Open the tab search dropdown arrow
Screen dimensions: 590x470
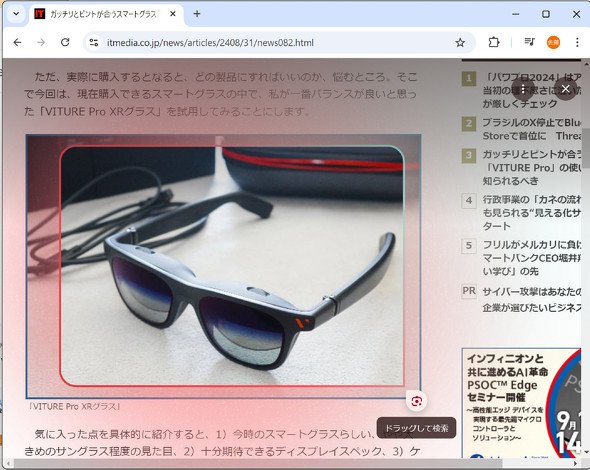click(16, 14)
